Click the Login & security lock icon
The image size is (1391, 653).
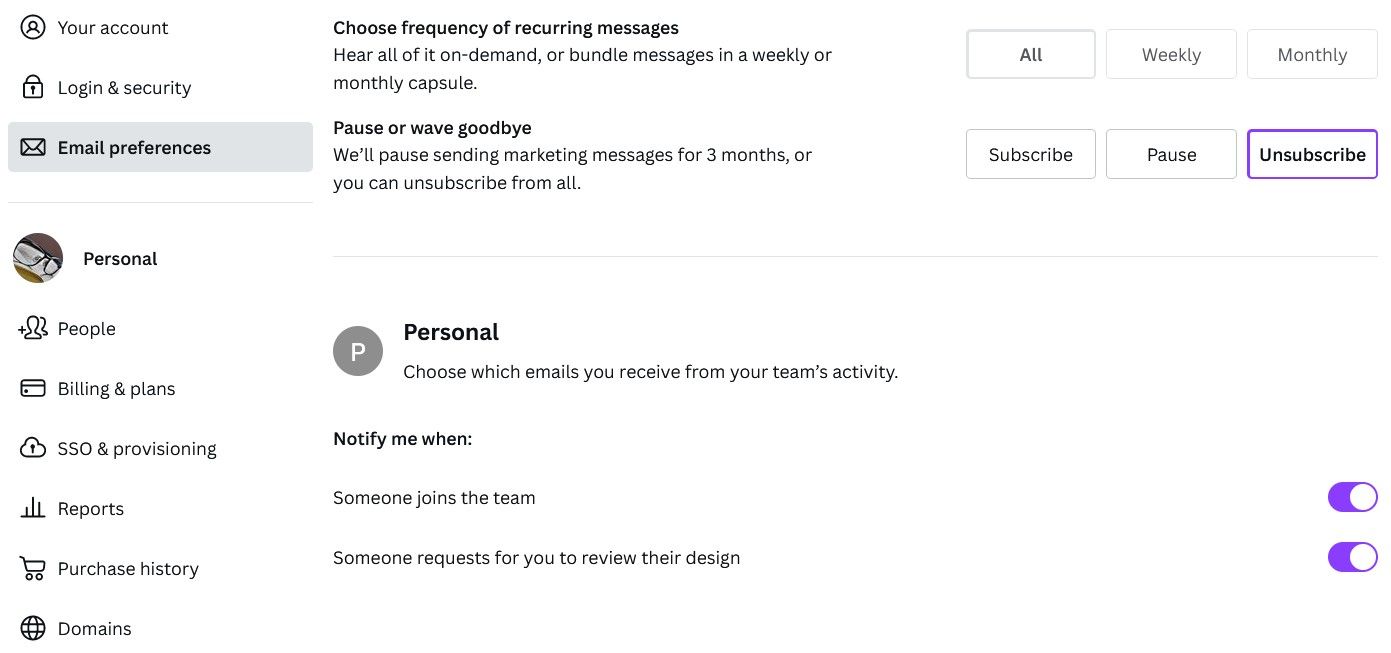tap(33, 87)
